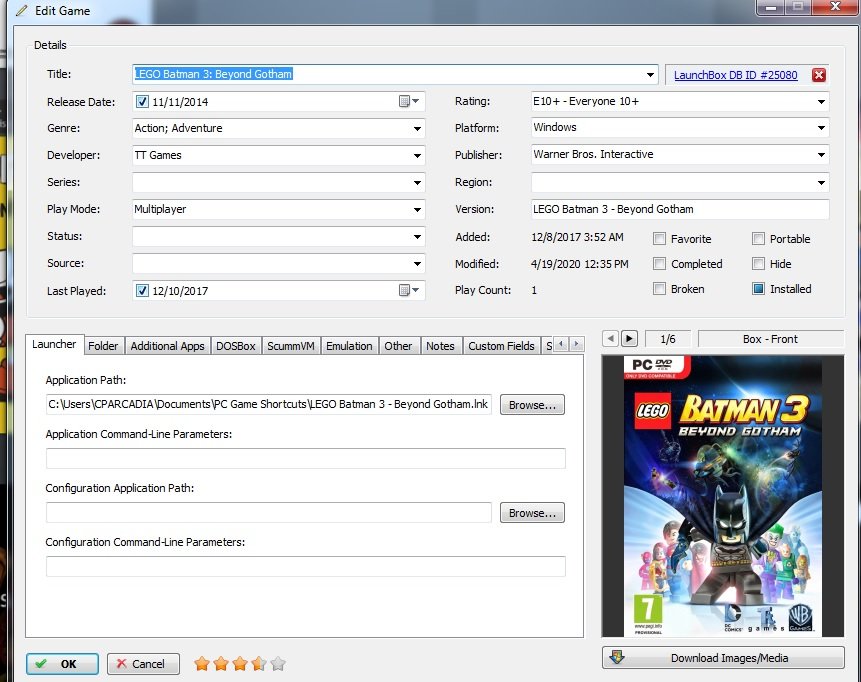Open the Region dropdown

821,182
